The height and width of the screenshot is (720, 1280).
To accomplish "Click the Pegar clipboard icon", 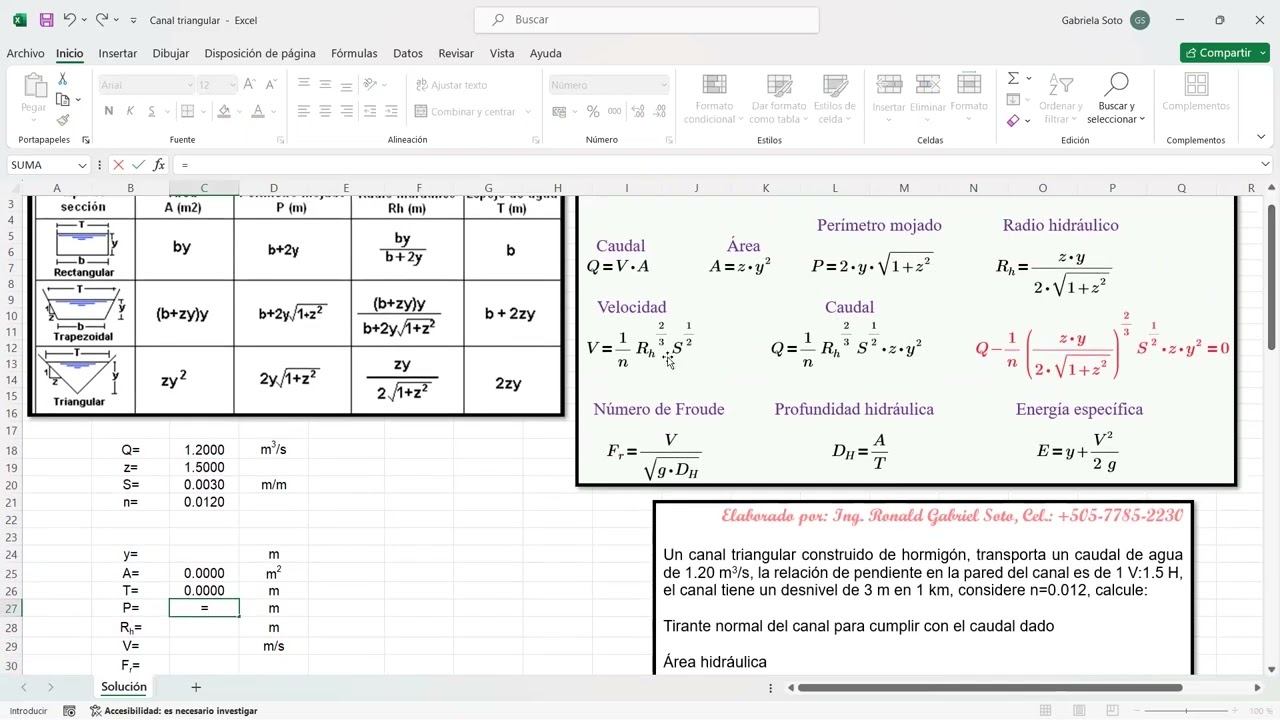I will pos(34,87).
